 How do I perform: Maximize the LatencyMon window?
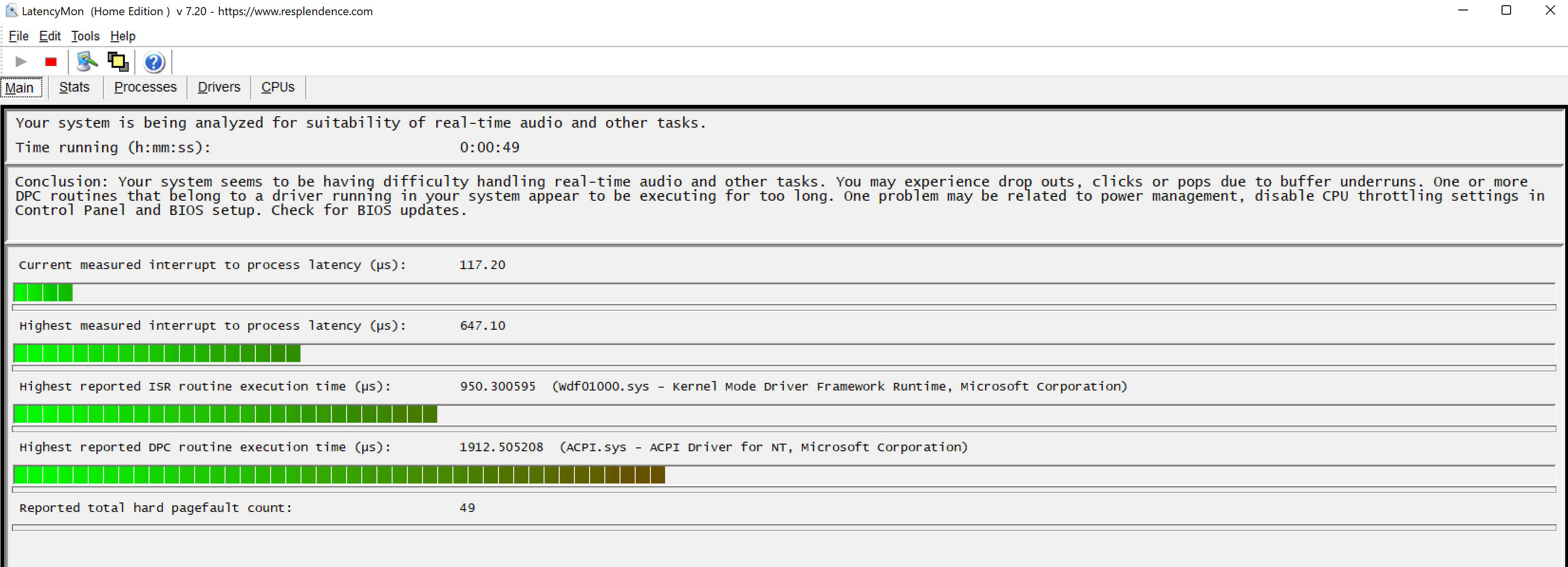[x=1506, y=10]
